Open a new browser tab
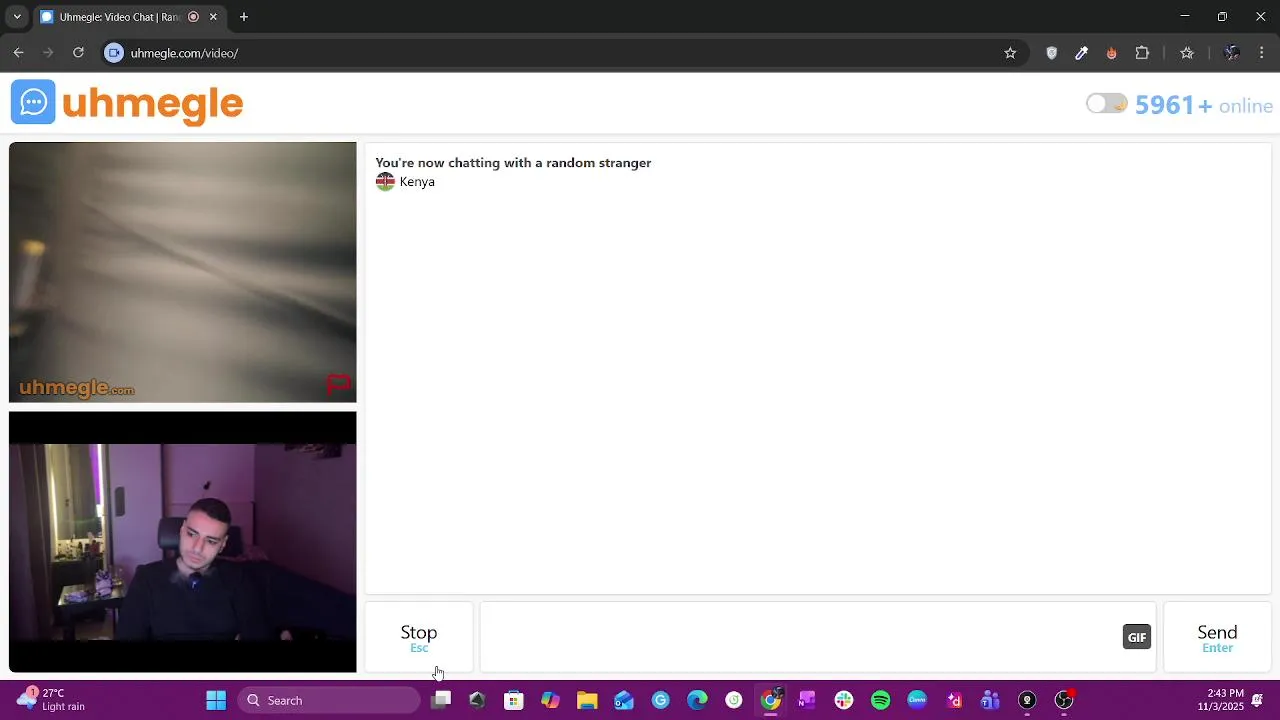Viewport: 1280px width, 720px height. pyautogui.click(x=244, y=17)
